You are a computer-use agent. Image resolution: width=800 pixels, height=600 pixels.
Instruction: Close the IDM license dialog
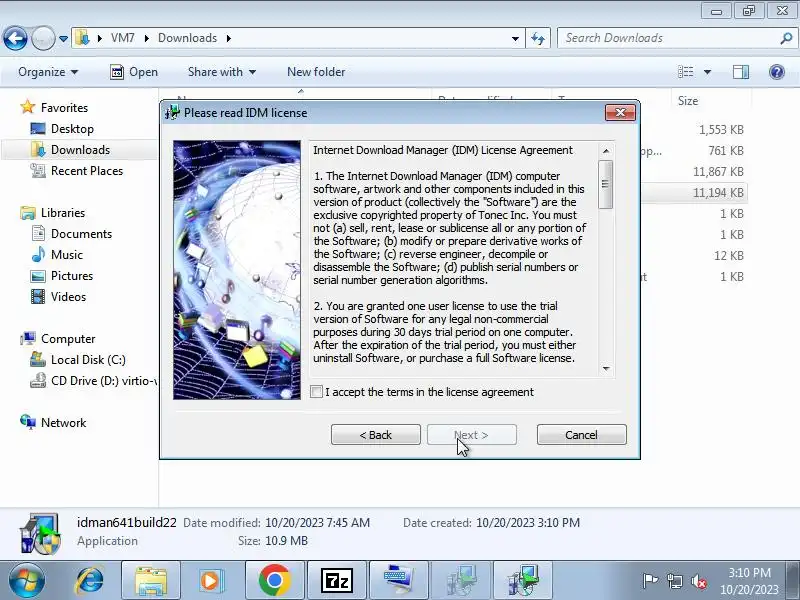point(620,113)
